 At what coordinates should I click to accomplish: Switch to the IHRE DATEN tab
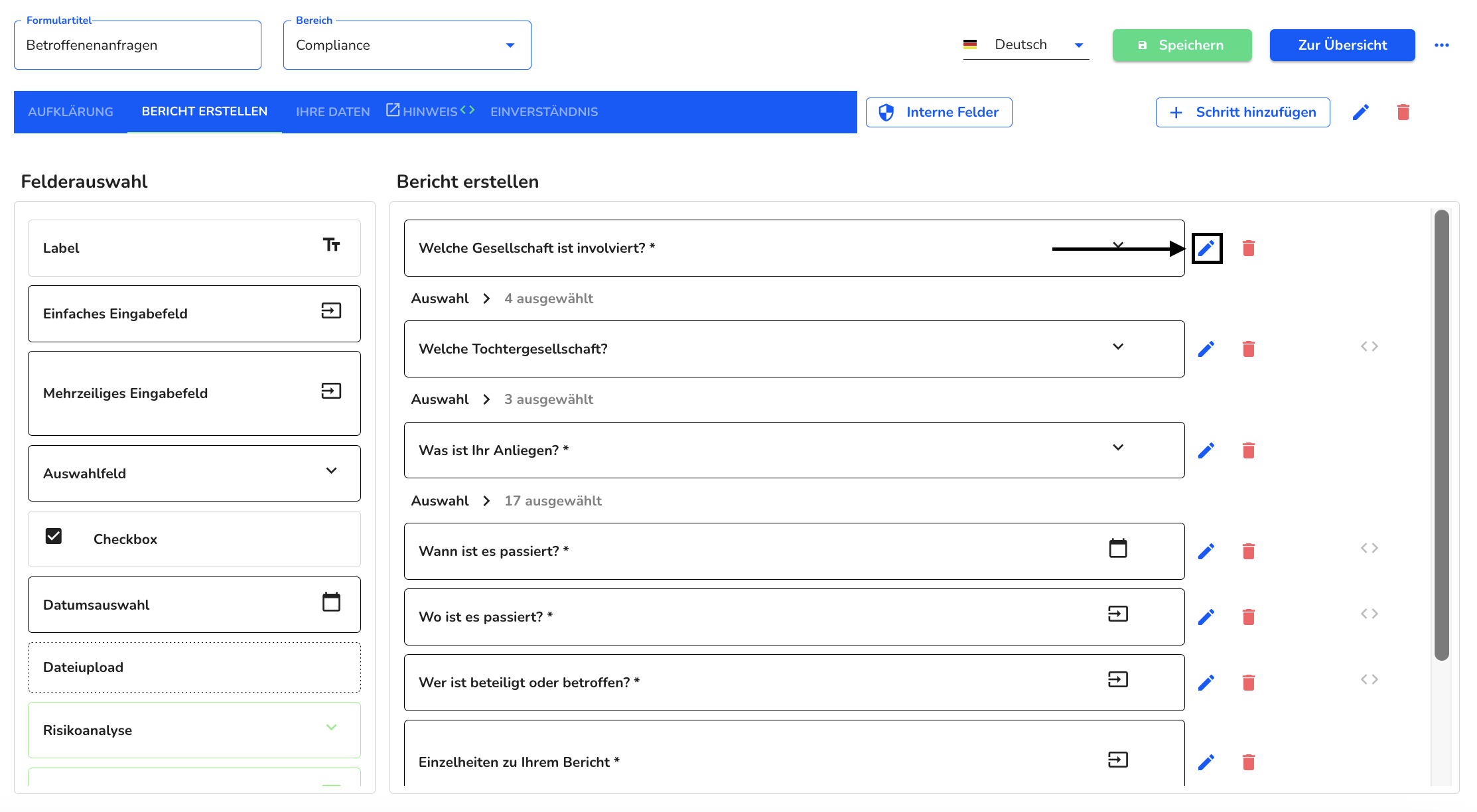pos(333,112)
